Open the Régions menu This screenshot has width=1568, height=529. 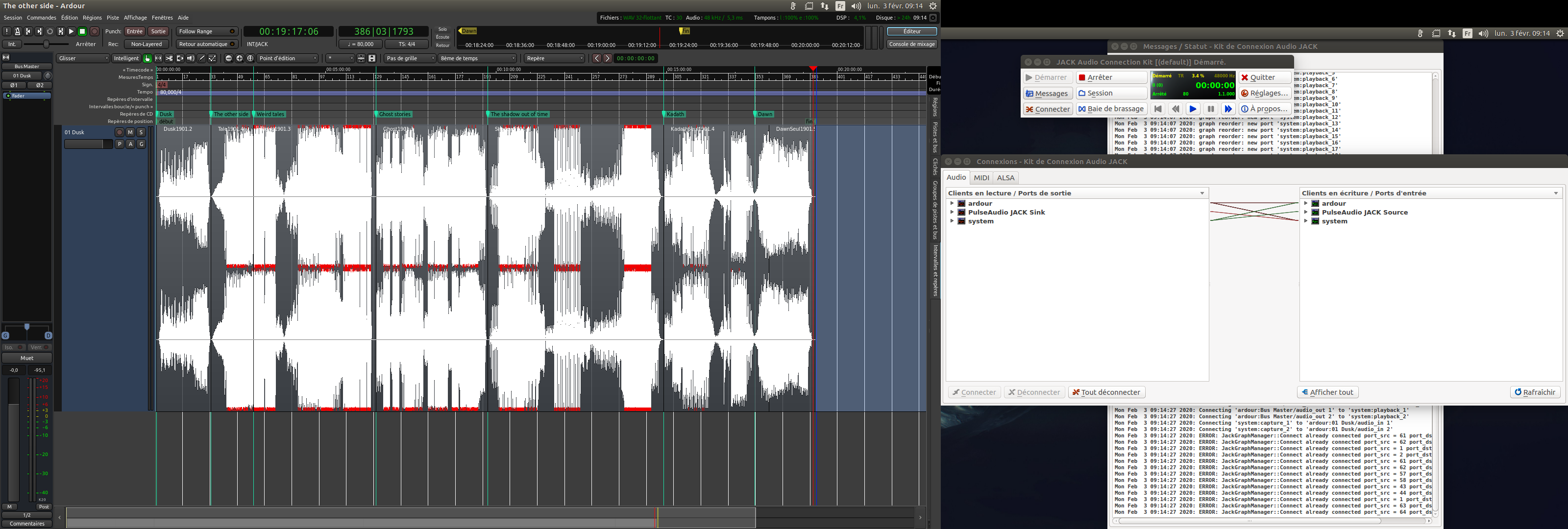click(x=92, y=18)
